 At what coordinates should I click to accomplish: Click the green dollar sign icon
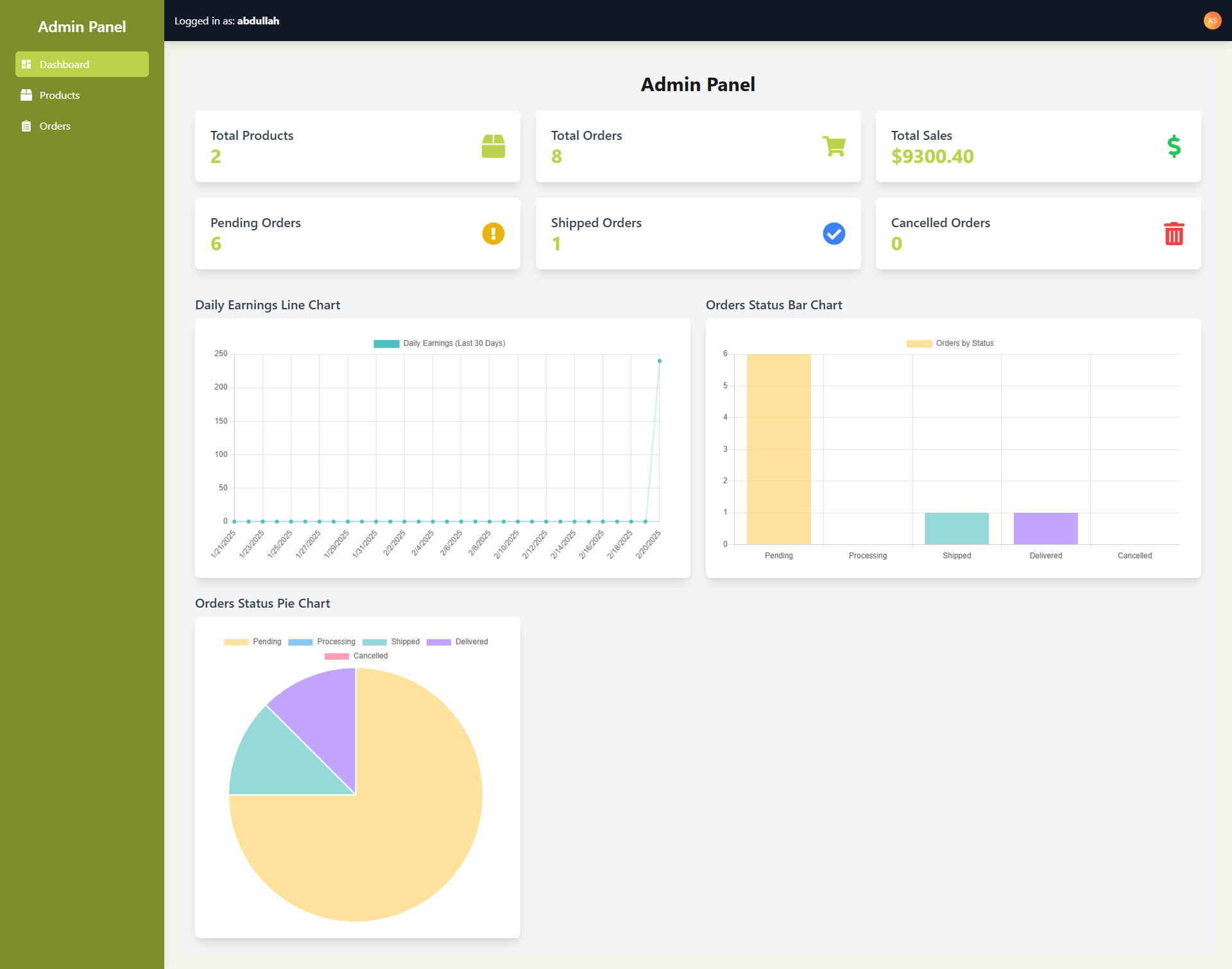(1174, 146)
